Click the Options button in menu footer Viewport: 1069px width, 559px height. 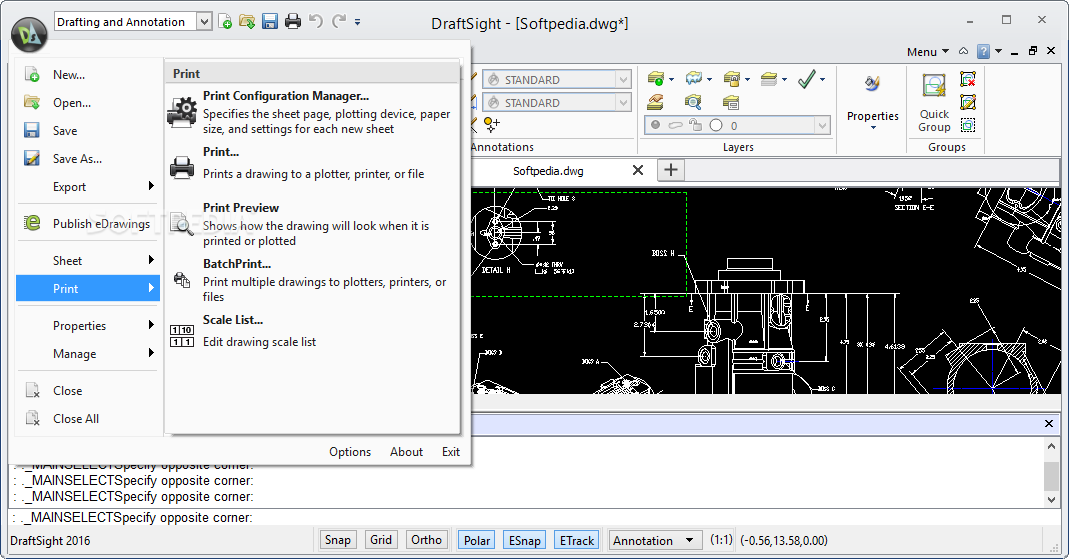(350, 452)
